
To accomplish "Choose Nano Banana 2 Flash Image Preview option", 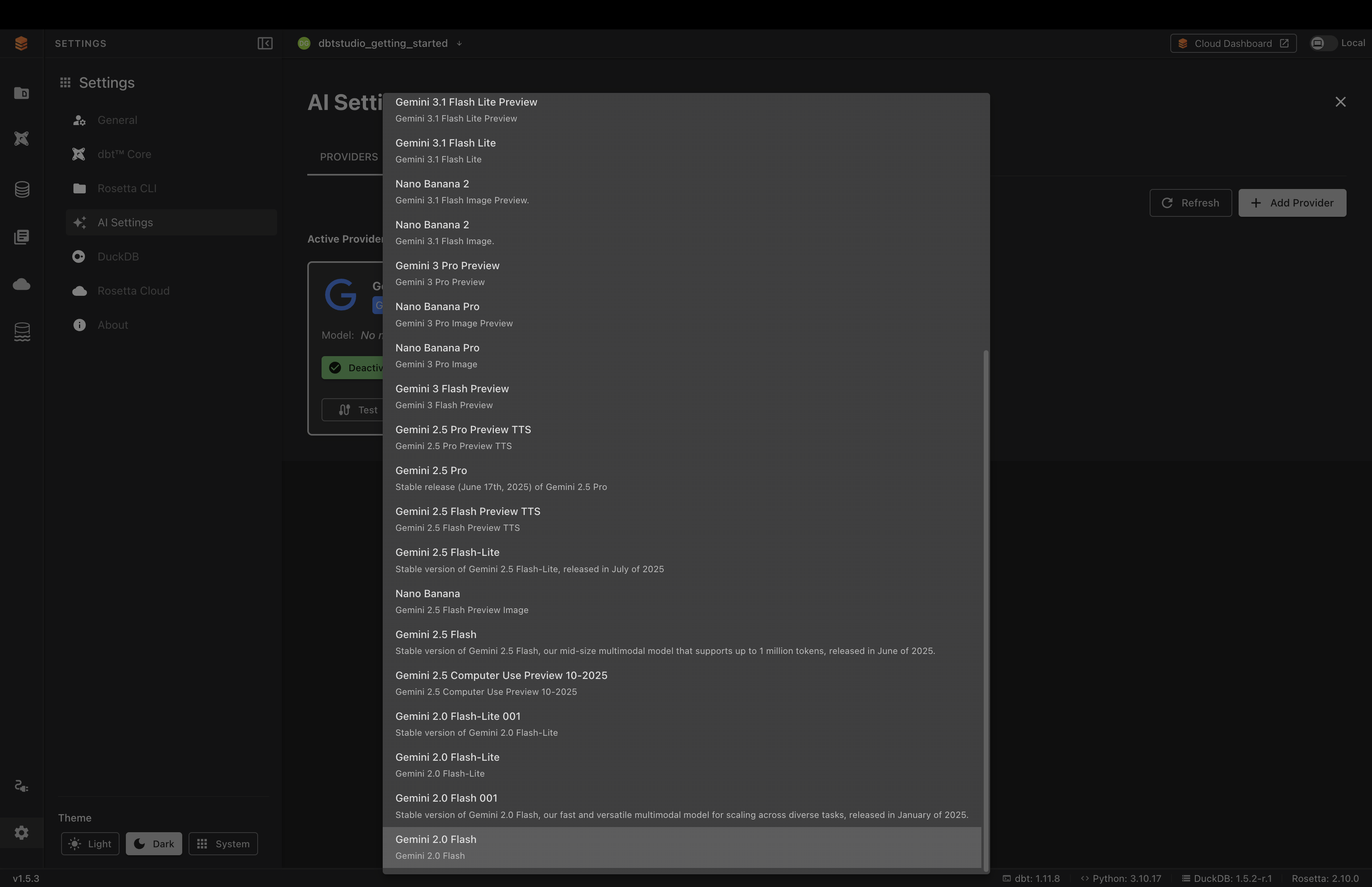I will (682, 191).
